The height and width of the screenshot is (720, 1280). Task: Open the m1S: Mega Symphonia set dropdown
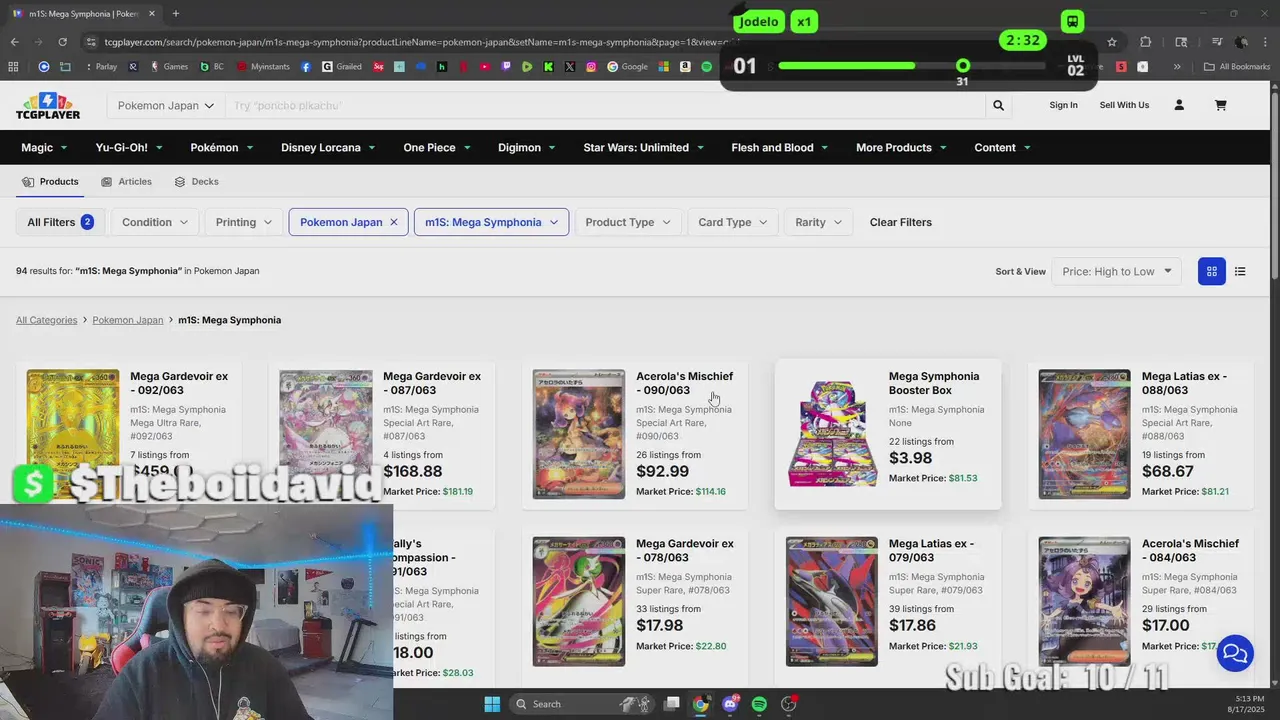tap(491, 222)
